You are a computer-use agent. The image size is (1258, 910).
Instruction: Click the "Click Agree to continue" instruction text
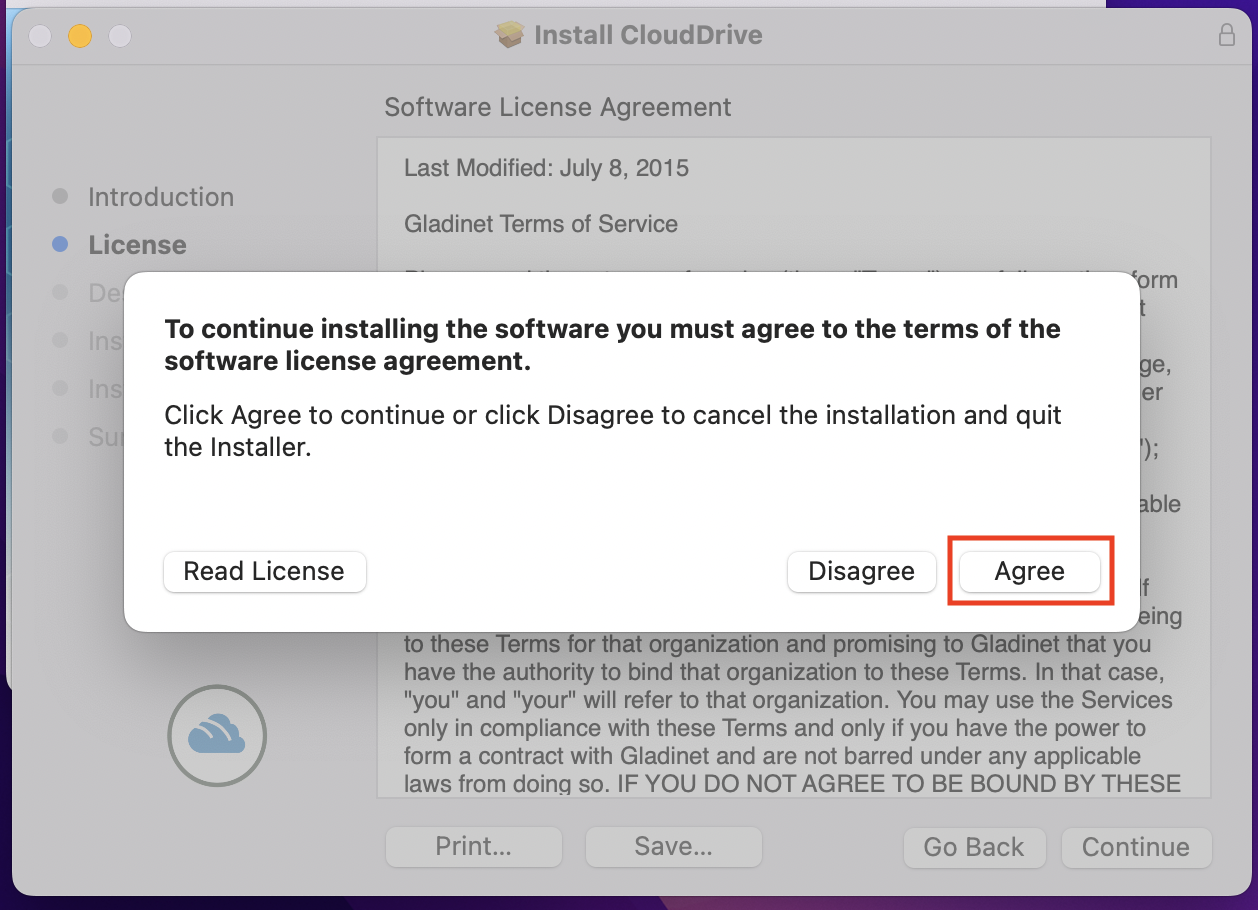613,431
